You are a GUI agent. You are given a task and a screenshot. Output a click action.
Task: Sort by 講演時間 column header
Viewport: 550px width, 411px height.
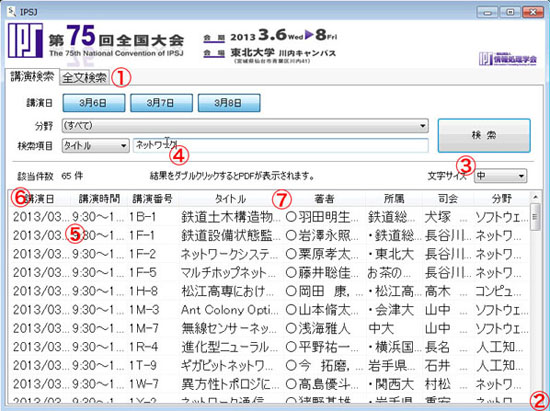[x=99, y=199]
